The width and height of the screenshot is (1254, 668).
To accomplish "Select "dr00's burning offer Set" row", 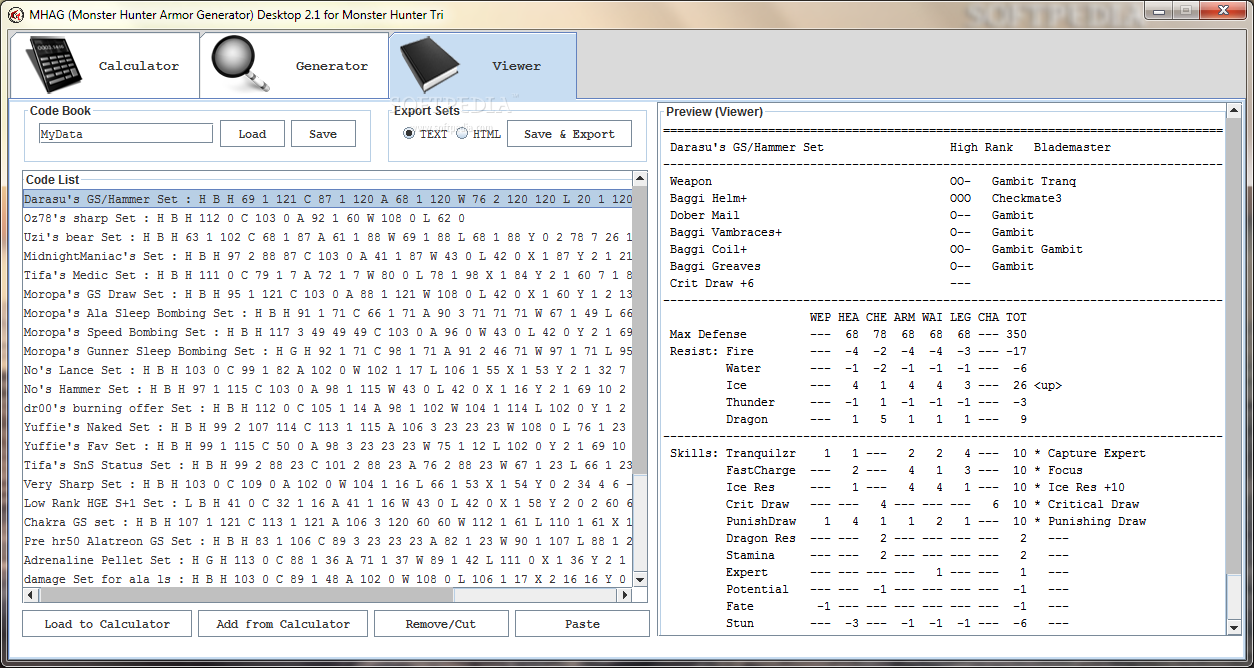I will [x=328, y=408].
